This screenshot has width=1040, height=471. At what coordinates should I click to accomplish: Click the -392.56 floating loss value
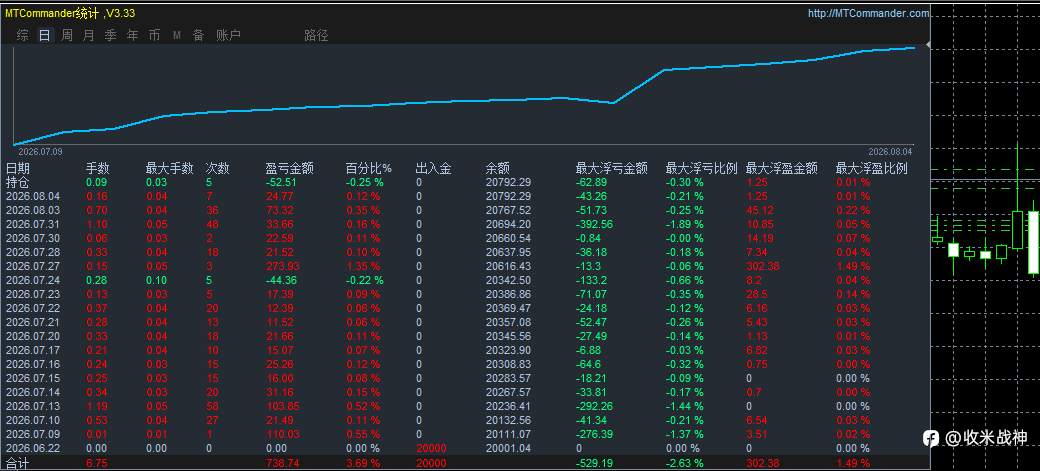(x=594, y=224)
